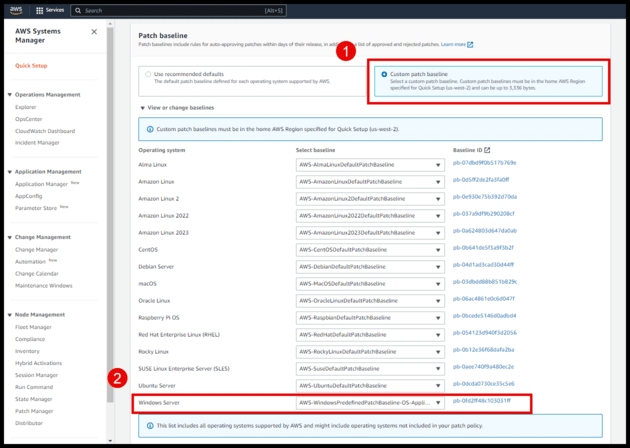Open the macOS baseline dropdown
Screen dimensions: 630x448
370,284
